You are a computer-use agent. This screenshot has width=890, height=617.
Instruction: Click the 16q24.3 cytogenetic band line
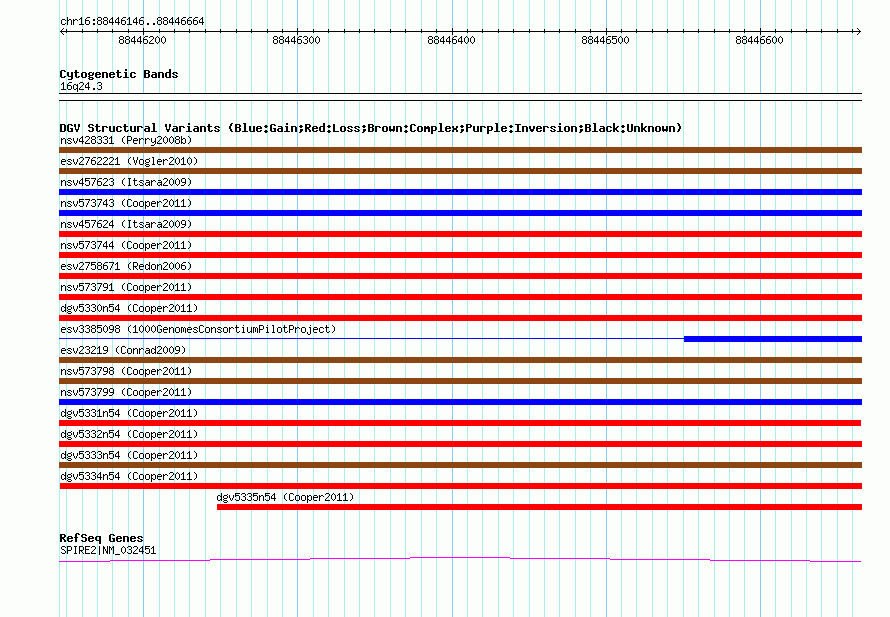pyautogui.click(x=460, y=97)
